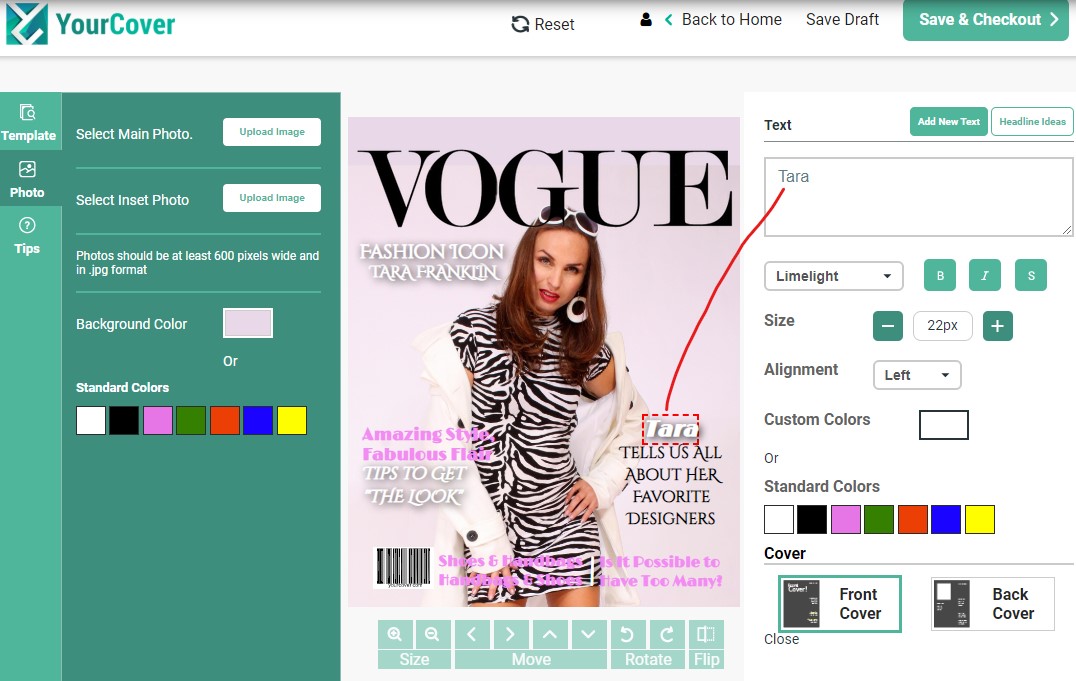Click Save & Checkout button
The height and width of the screenshot is (681, 1076).
point(985,20)
